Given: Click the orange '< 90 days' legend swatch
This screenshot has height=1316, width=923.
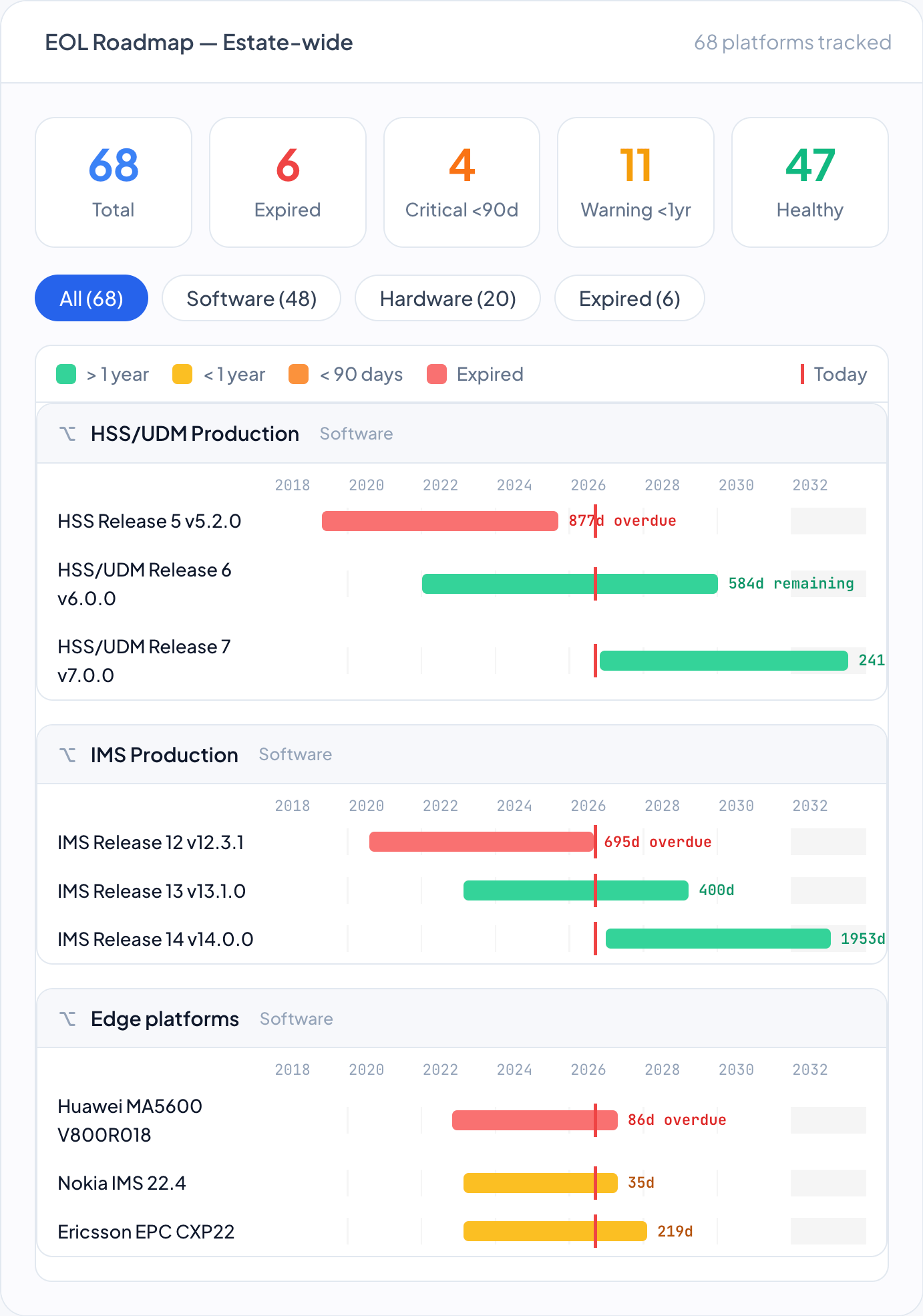Looking at the screenshot, I should tap(299, 374).
